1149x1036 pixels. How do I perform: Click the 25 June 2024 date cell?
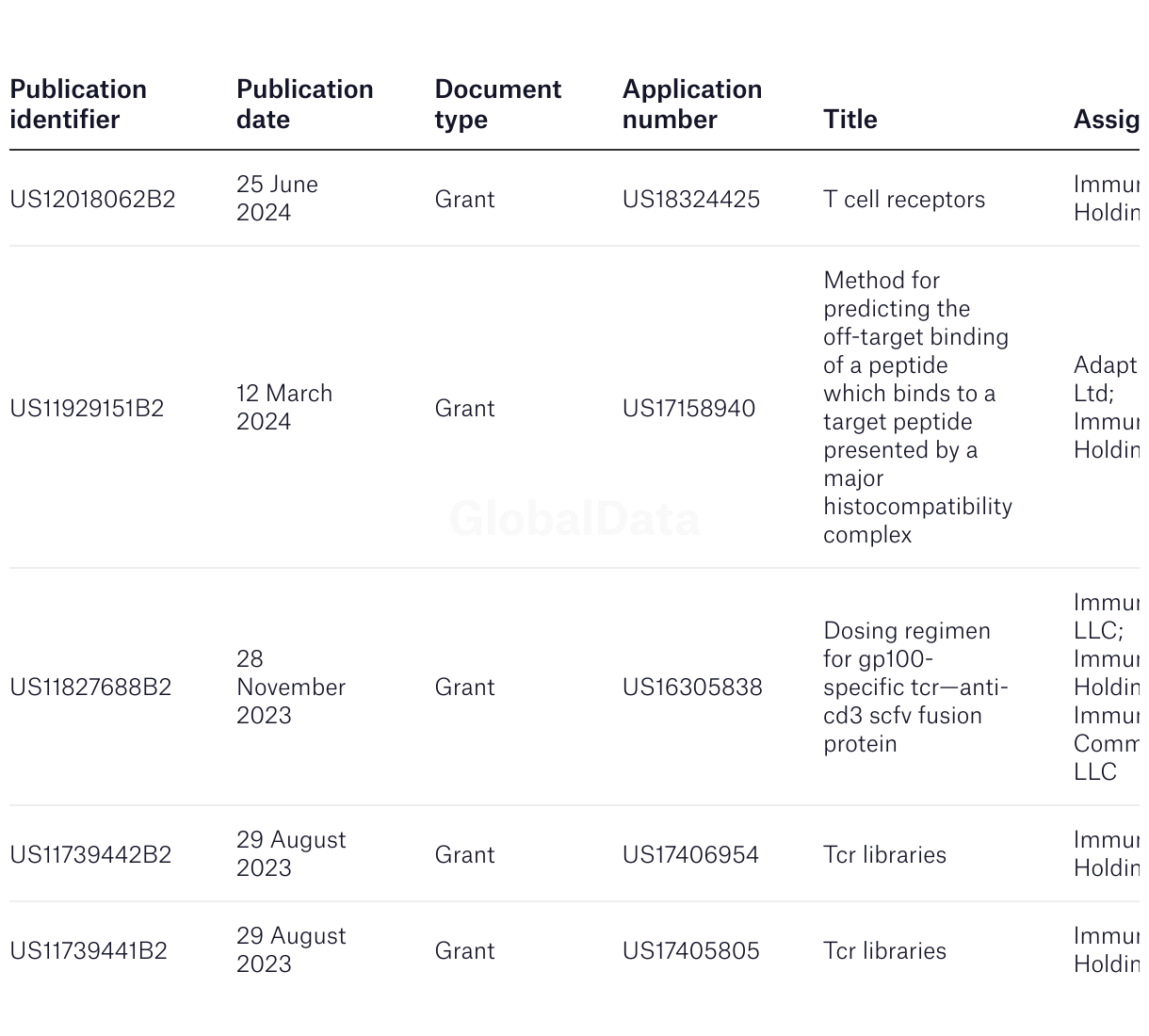click(x=277, y=199)
